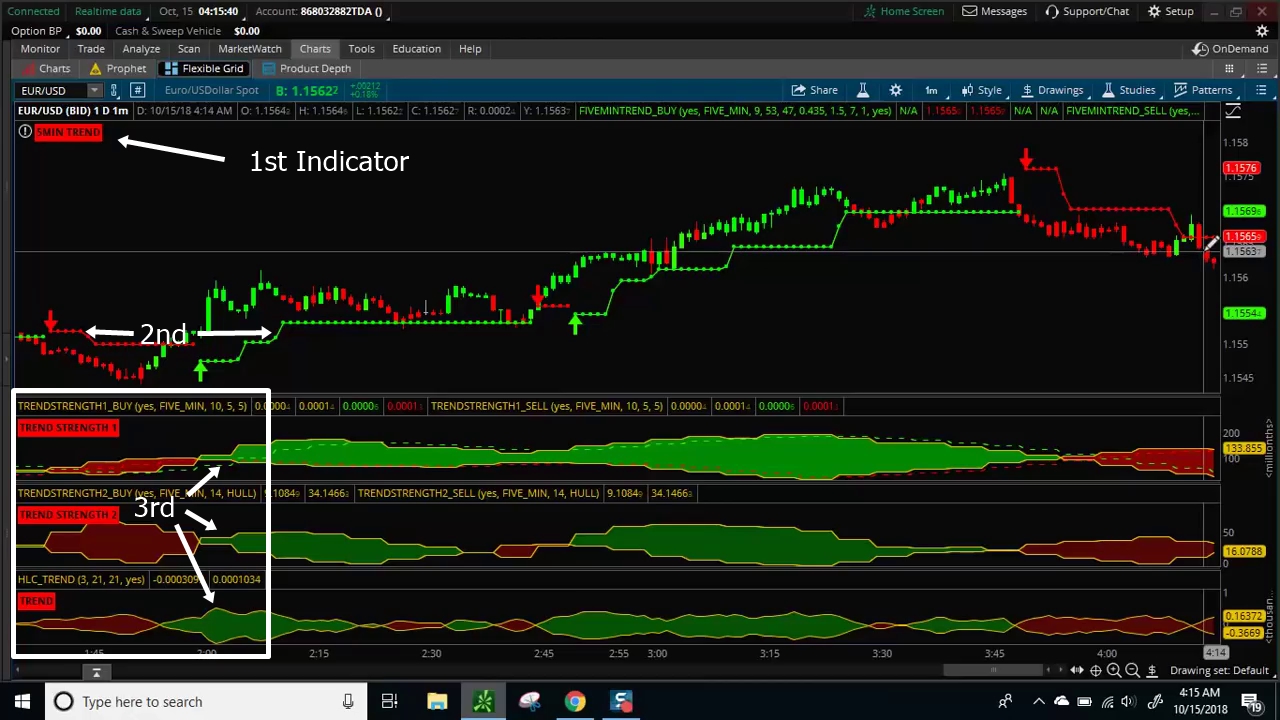This screenshot has height=720, width=1280.
Task: Open the Studies menu
Action: coord(1128,90)
